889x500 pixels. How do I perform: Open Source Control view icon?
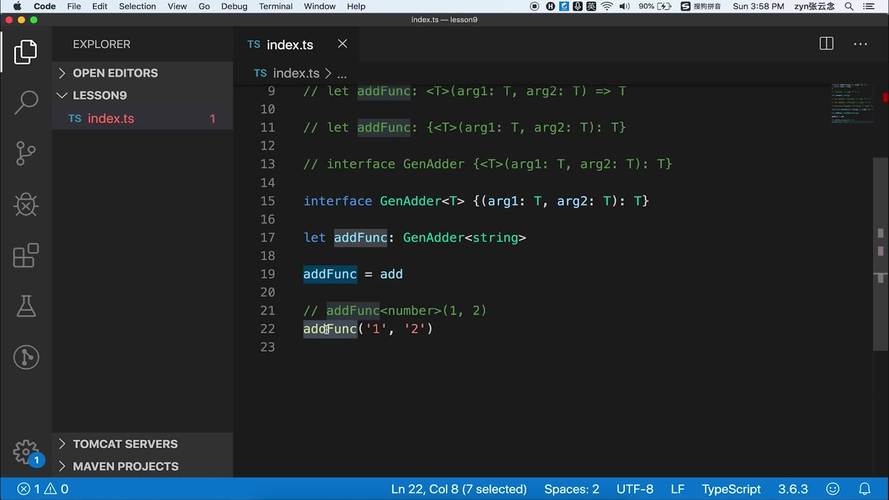tap(26, 153)
